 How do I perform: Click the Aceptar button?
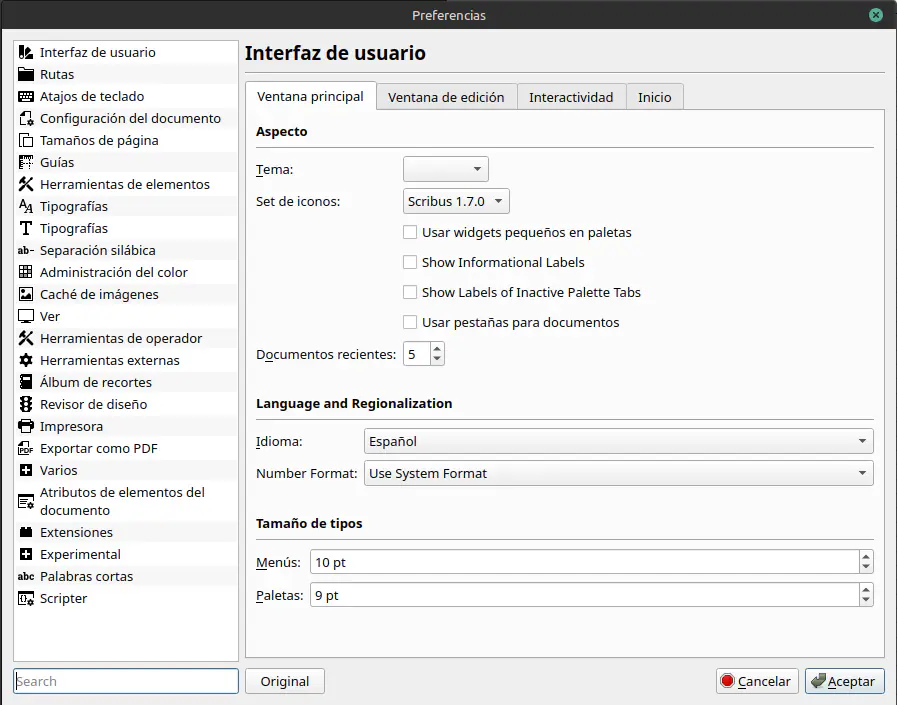844,681
